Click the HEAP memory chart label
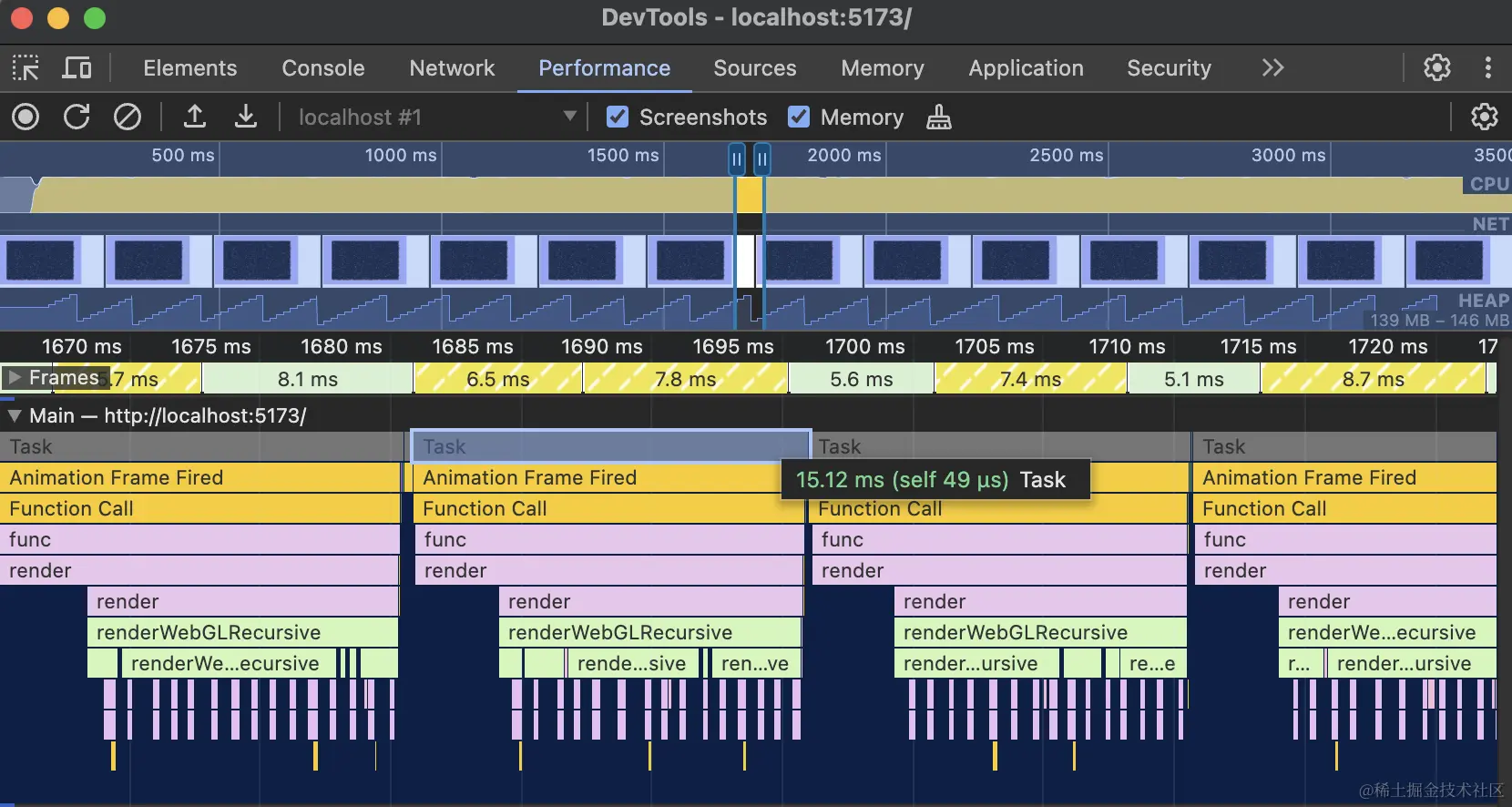 [1484, 301]
